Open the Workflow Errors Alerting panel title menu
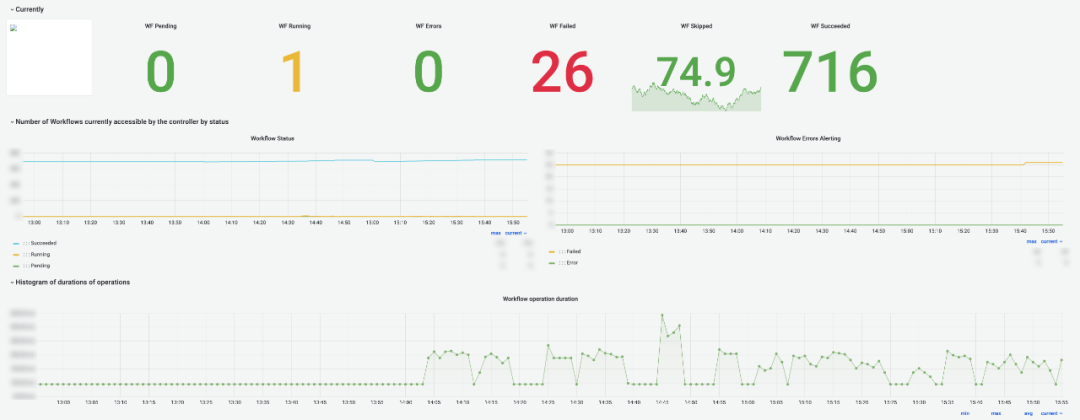This screenshot has height=420, width=1080. [x=808, y=138]
